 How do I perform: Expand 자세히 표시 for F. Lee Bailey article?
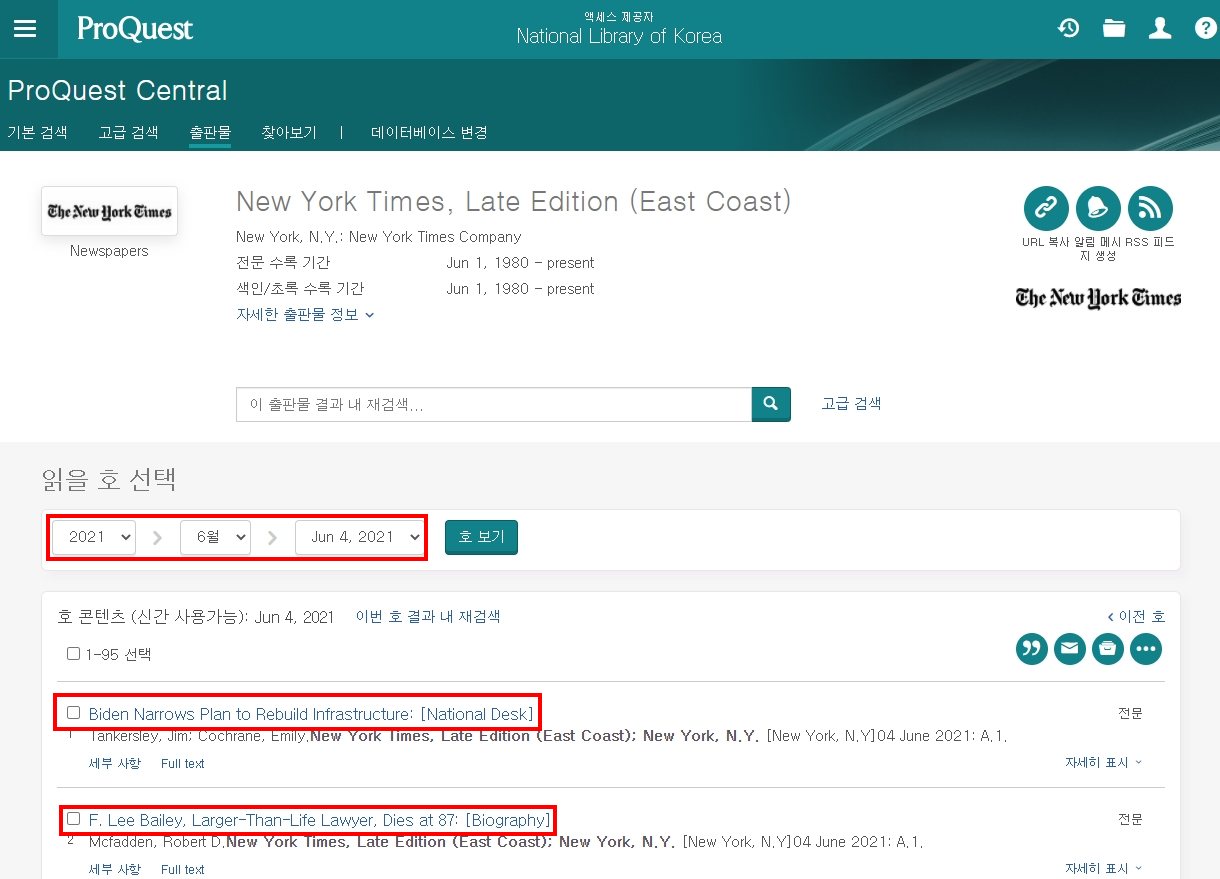pyautogui.click(x=1103, y=868)
